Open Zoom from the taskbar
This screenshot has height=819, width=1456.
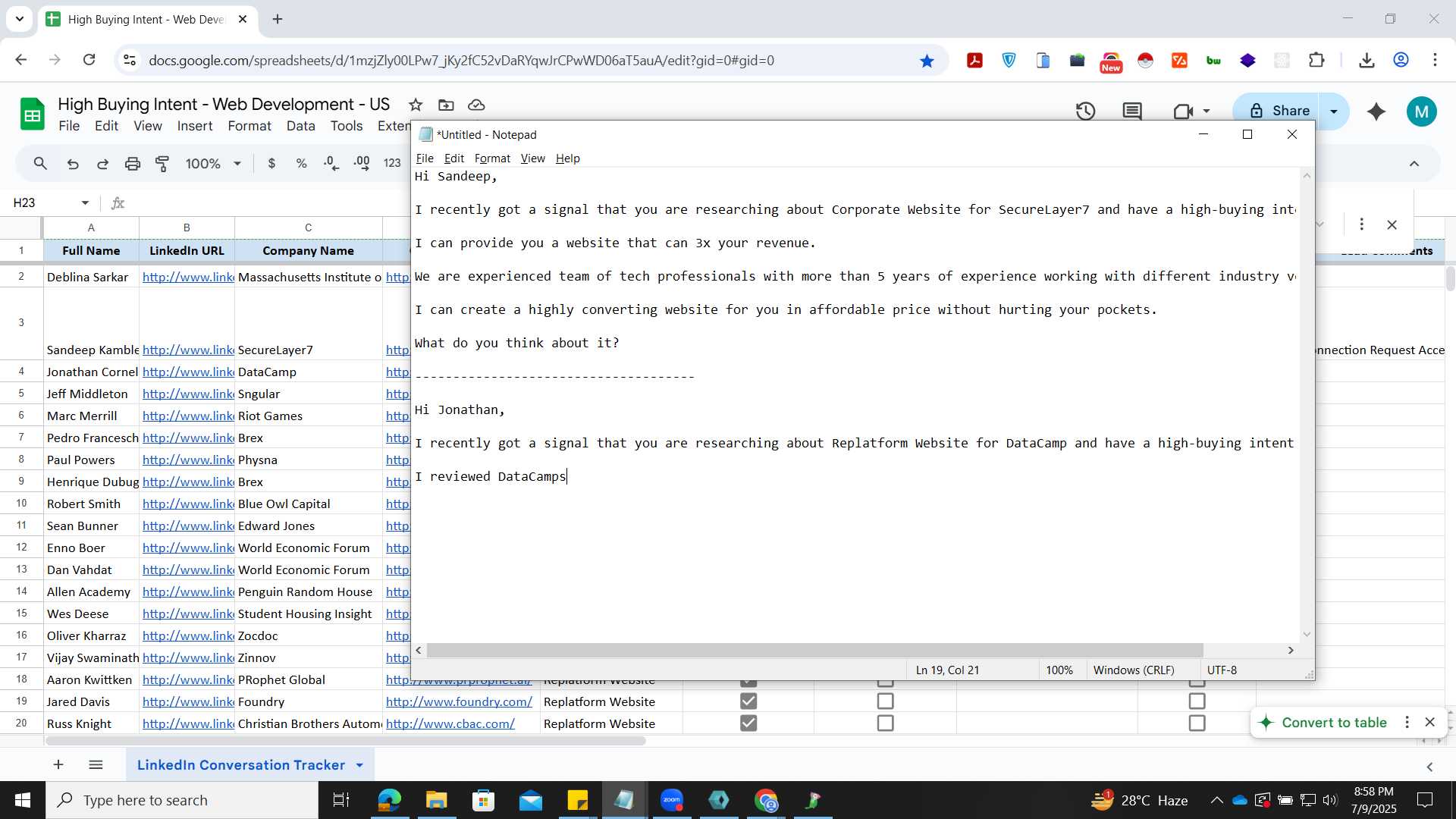[672, 800]
